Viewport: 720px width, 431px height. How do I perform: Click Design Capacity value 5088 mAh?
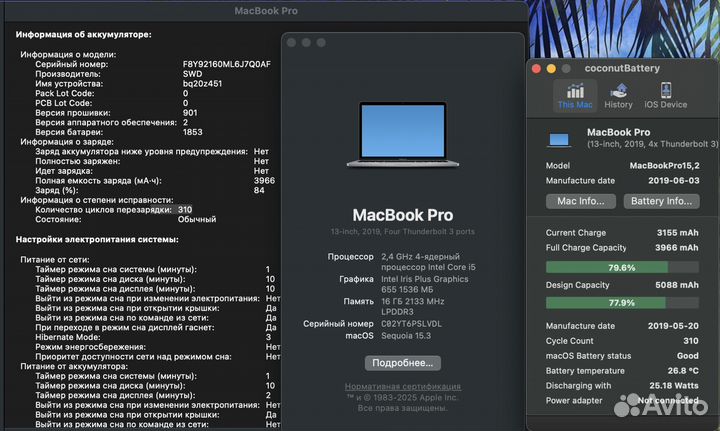(x=676, y=285)
